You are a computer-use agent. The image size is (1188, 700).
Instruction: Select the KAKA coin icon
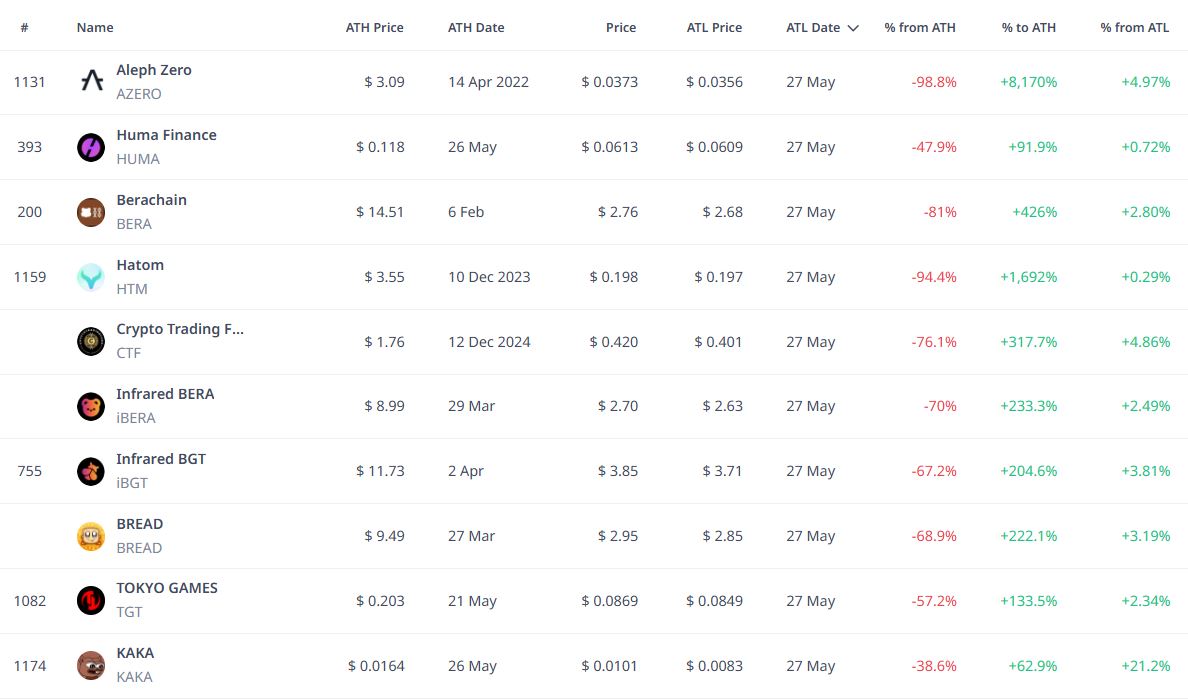click(91, 666)
